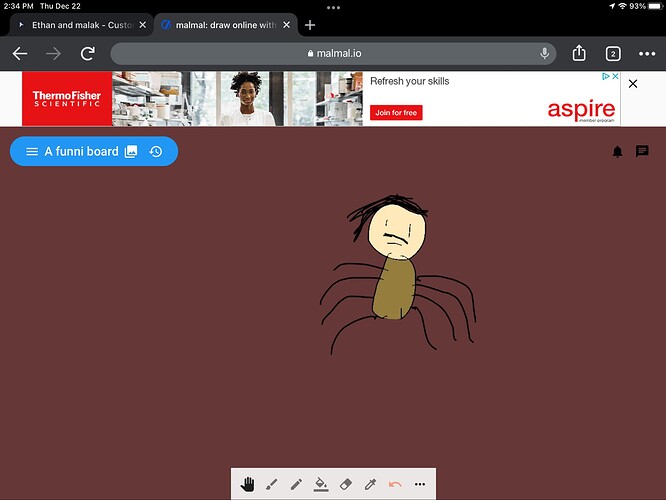Open notifications bell
Screen dimensions: 666x500
click(617, 152)
